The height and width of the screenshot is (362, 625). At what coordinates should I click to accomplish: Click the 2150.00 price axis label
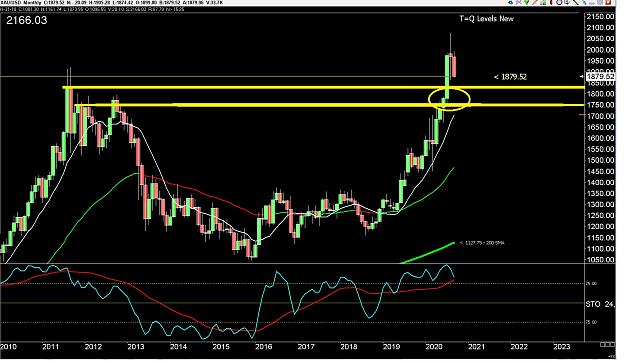600,16
